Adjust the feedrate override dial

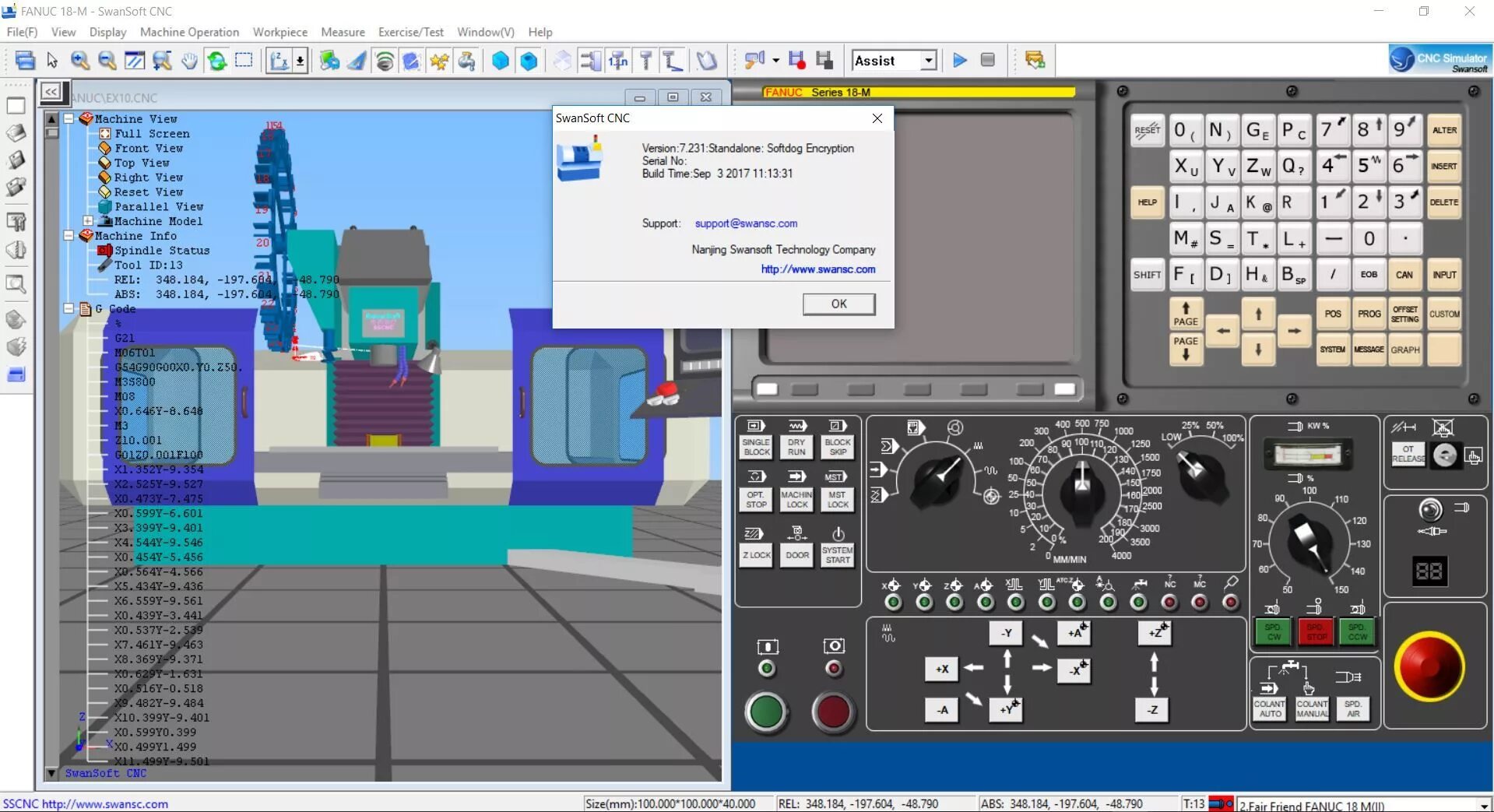click(x=1081, y=489)
